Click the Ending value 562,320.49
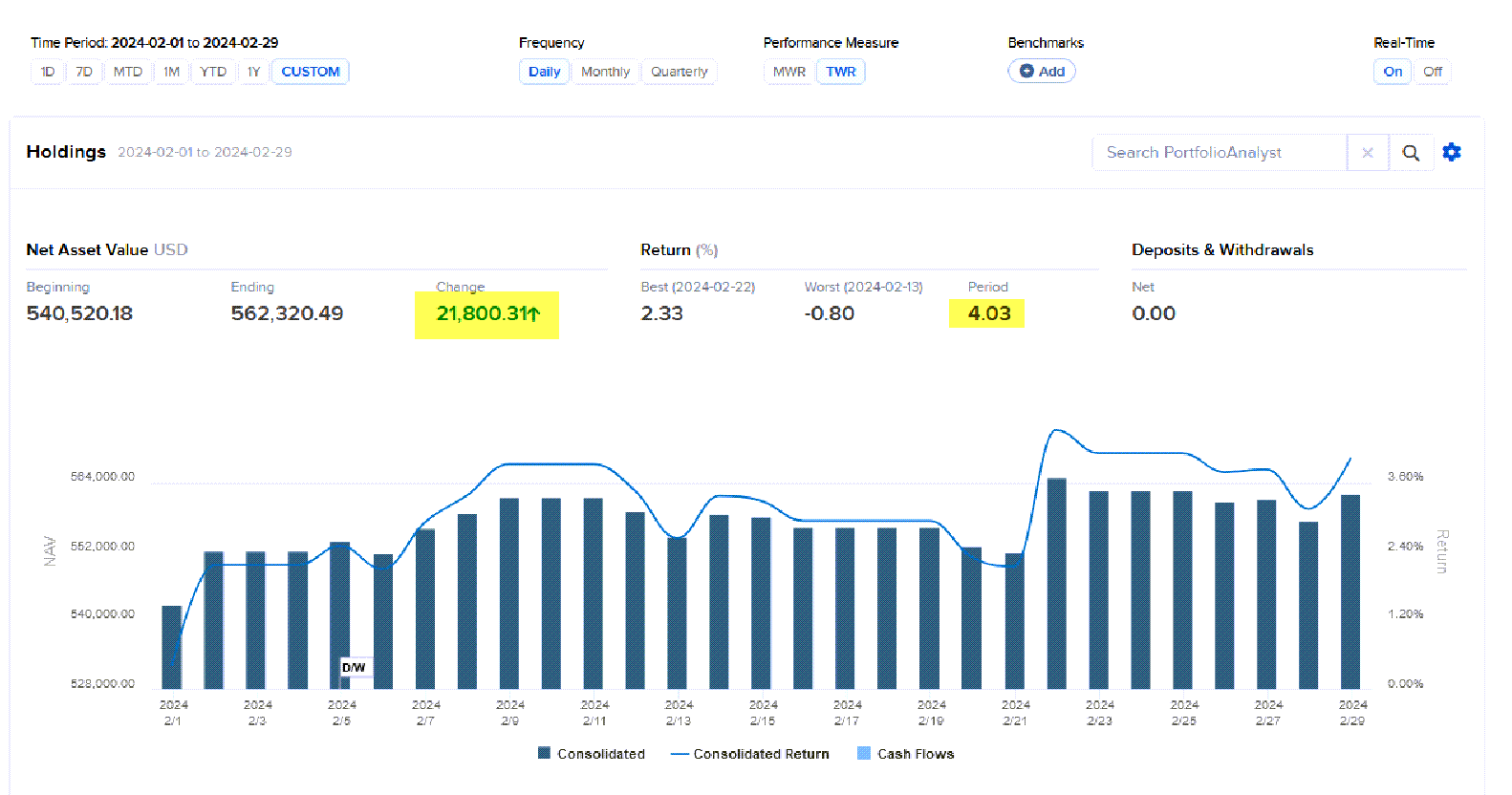1512x795 pixels. (x=287, y=313)
